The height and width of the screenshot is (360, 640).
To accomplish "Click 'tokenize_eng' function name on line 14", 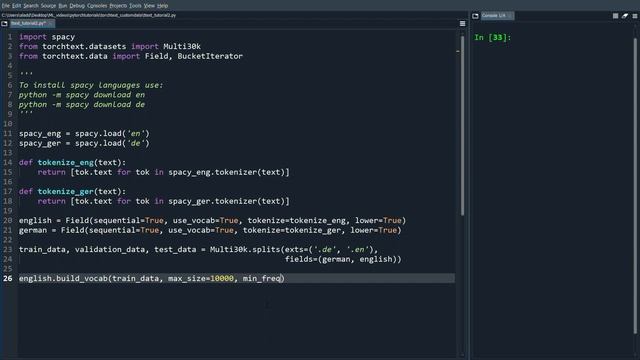I will (66, 162).
